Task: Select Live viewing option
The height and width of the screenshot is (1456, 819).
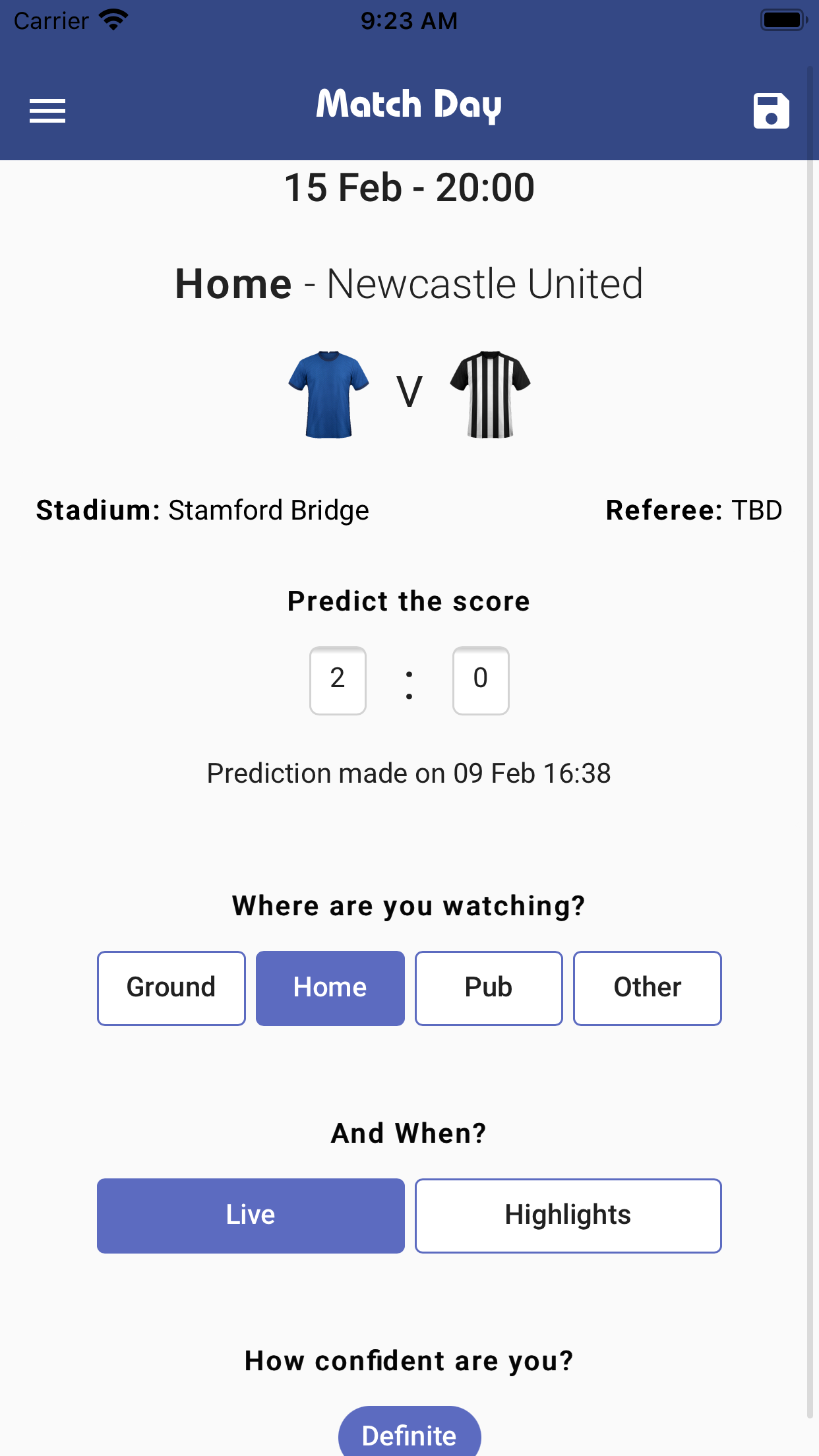Action: pos(251,1215)
